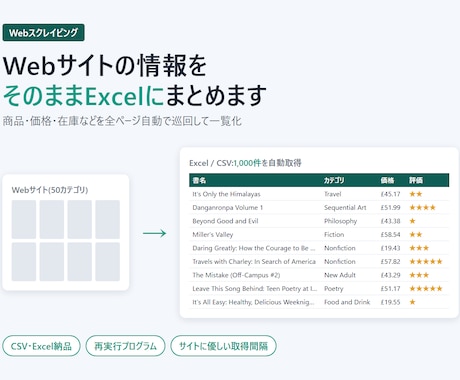Click the Fiction category cell
The height and width of the screenshot is (380, 460).
coord(334,235)
